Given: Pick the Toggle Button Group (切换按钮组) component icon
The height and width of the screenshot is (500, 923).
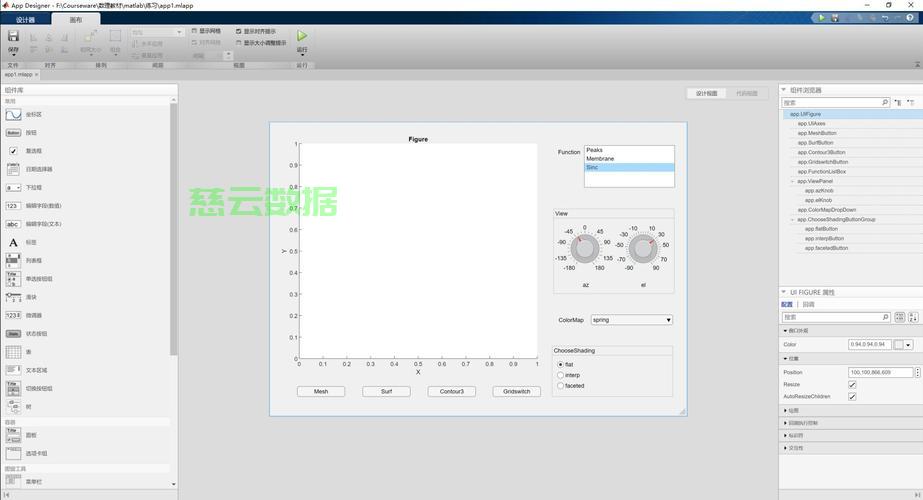Looking at the screenshot, I should pyautogui.click(x=14, y=388).
